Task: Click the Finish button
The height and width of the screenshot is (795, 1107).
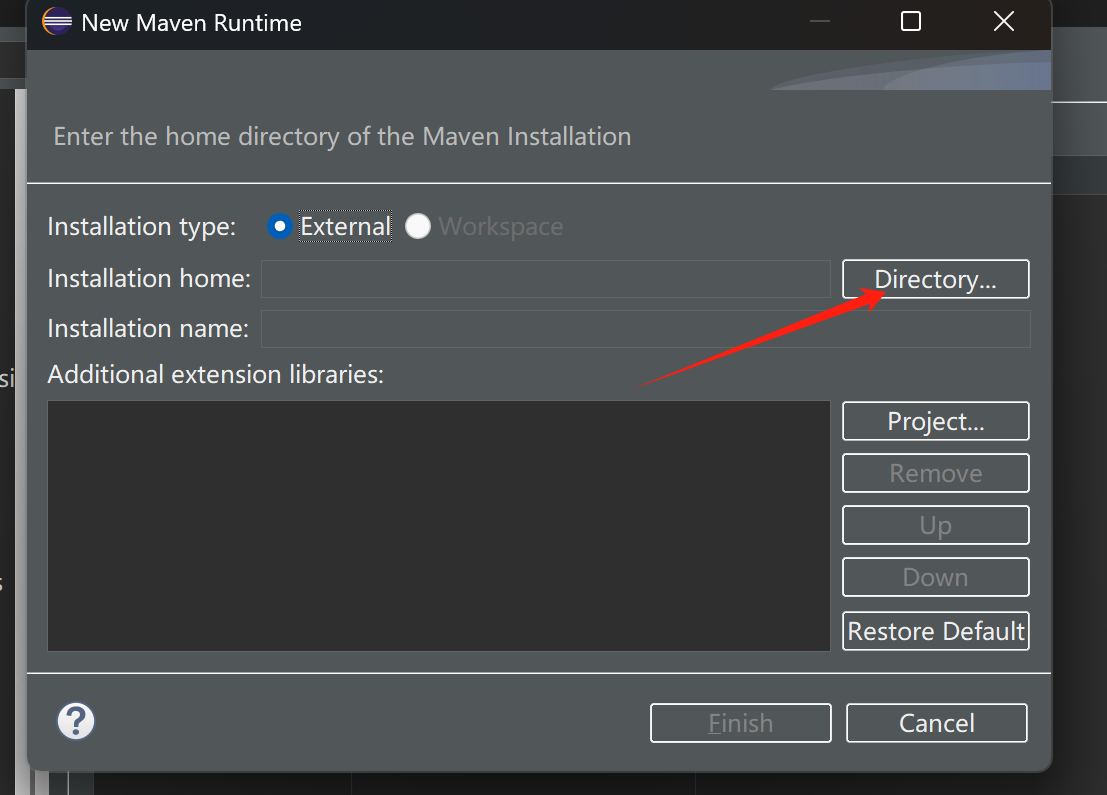Action: coord(740,723)
